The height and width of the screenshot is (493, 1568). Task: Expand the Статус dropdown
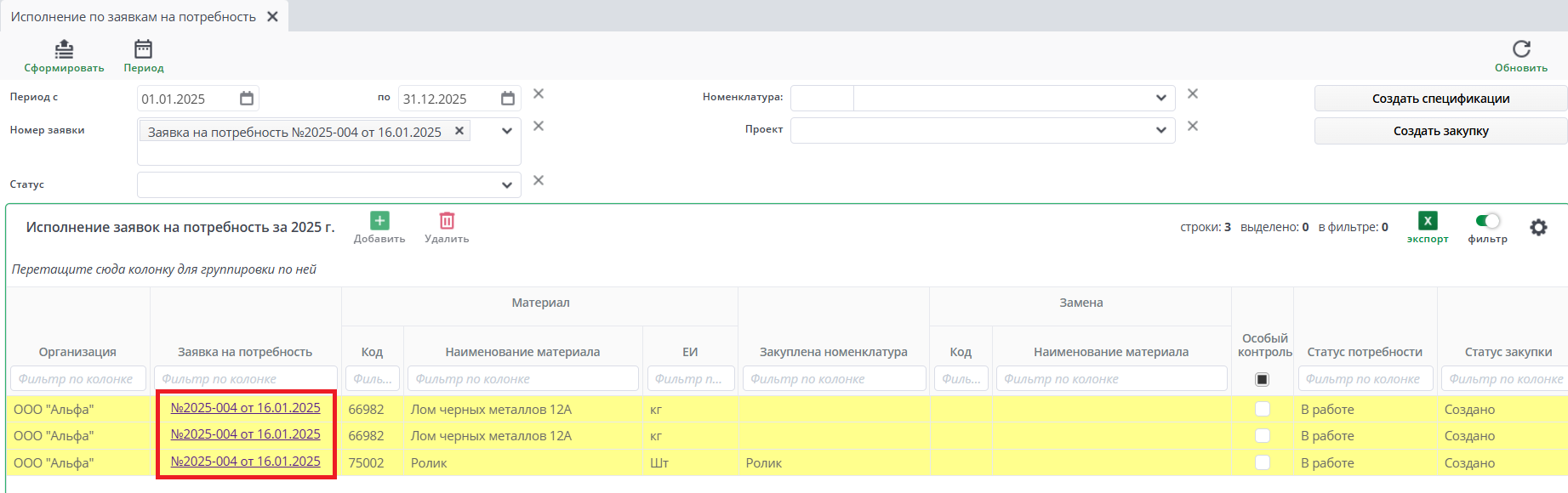tap(507, 184)
